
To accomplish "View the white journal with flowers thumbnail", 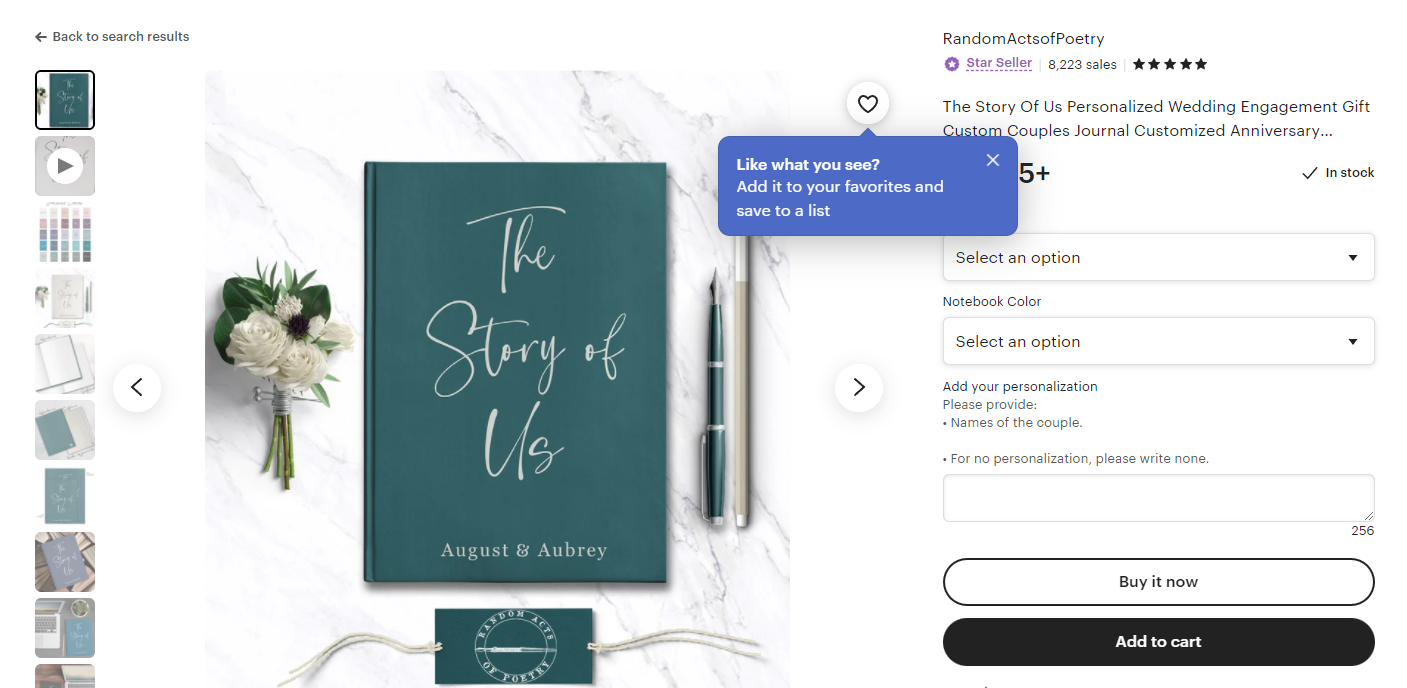I will pos(65,298).
